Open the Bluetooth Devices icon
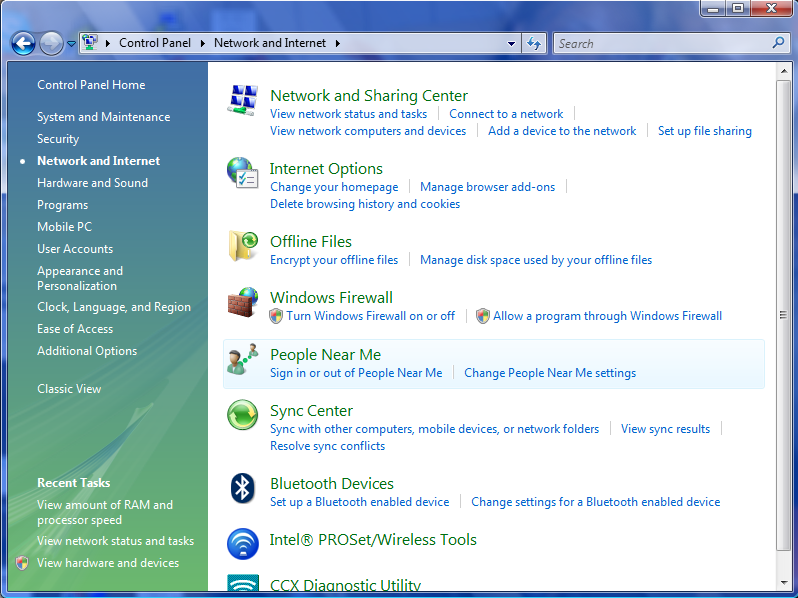Viewport: 798px width, 598px height. tap(243, 488)
